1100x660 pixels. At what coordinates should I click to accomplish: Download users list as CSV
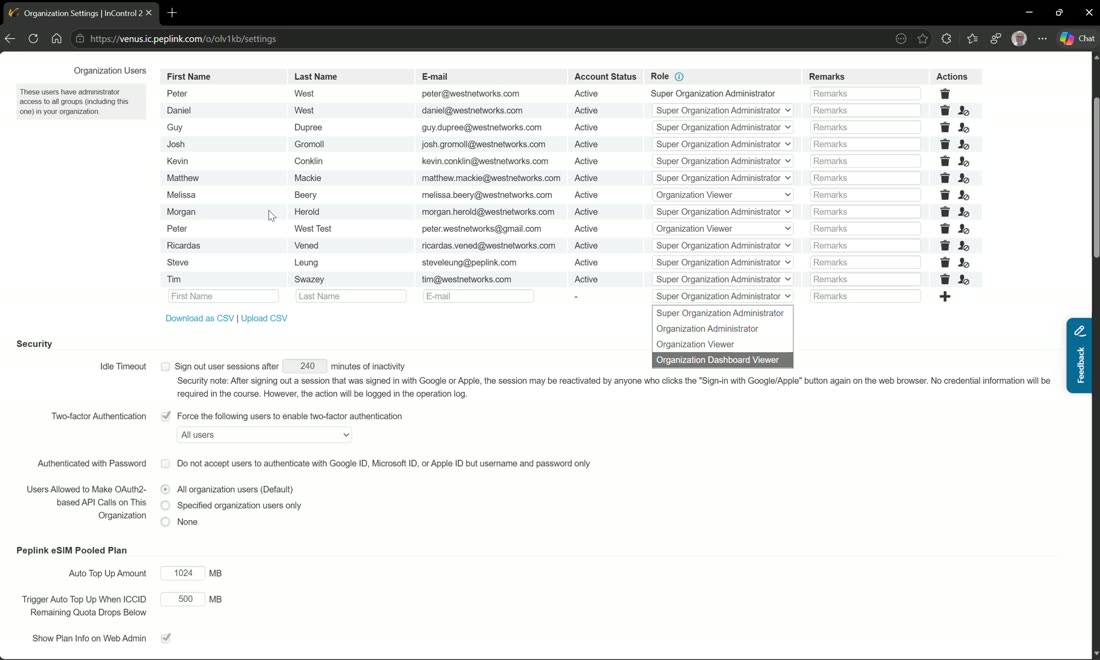click(199, 318)
